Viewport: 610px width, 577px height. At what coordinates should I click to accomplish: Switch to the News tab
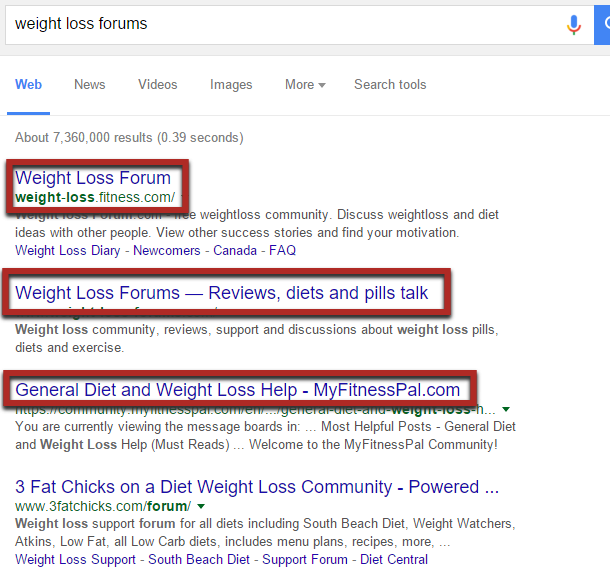pyautogui.click(x=89, y=84)
